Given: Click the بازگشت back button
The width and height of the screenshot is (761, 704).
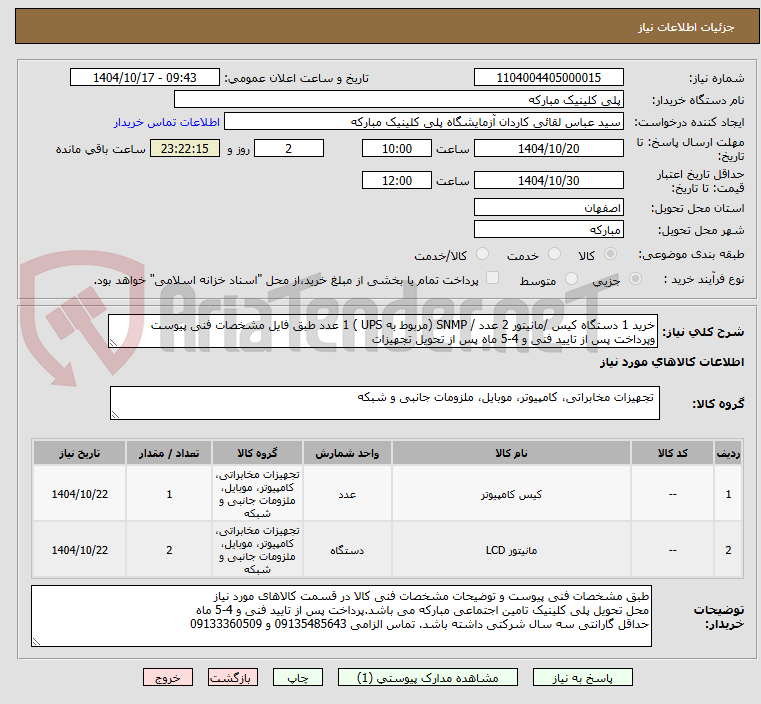Looking at the screenshot, I should [233, 677].
